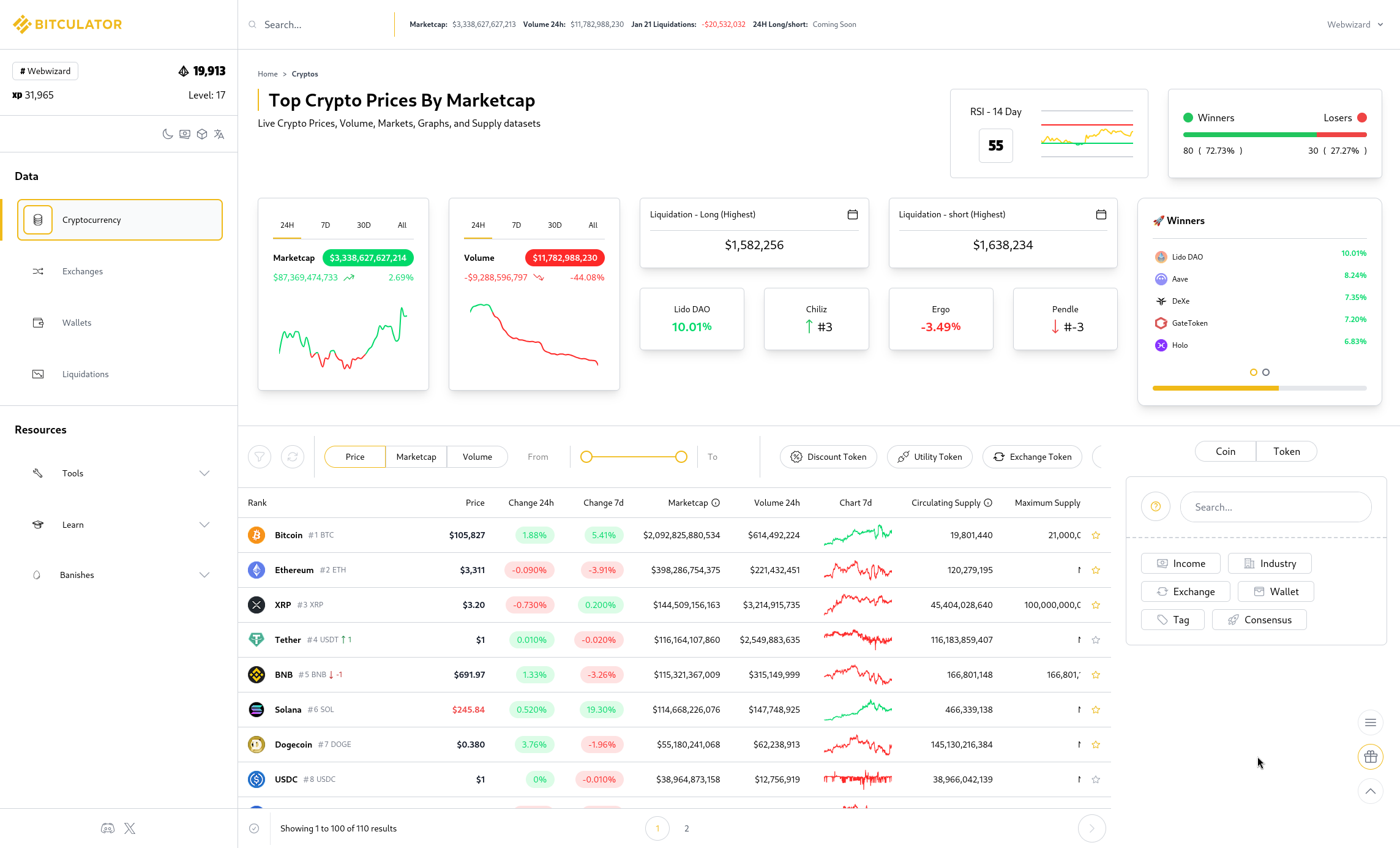Toggle dark mode moon icon
Screen dimensions: 1400x848
point(167,134)
